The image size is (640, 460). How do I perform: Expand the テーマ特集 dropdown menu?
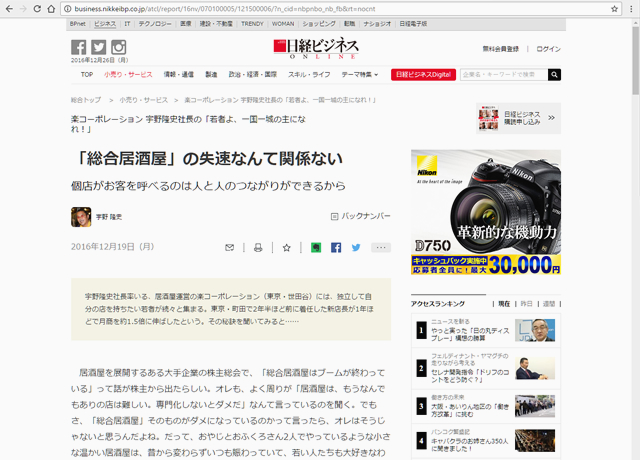pyautogui.click(x=361, y=74)
